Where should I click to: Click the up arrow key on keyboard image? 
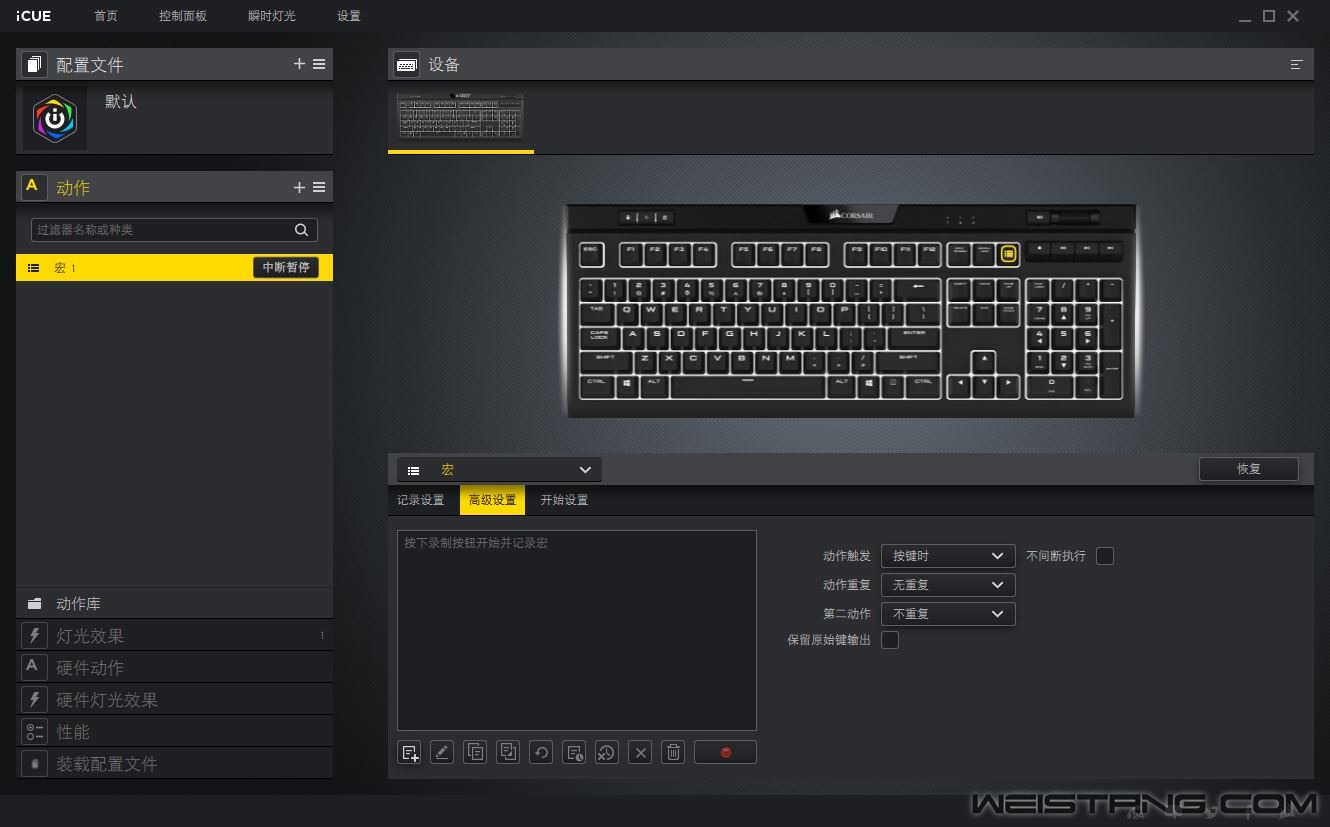pyautogui.click(x=985, y=361)
